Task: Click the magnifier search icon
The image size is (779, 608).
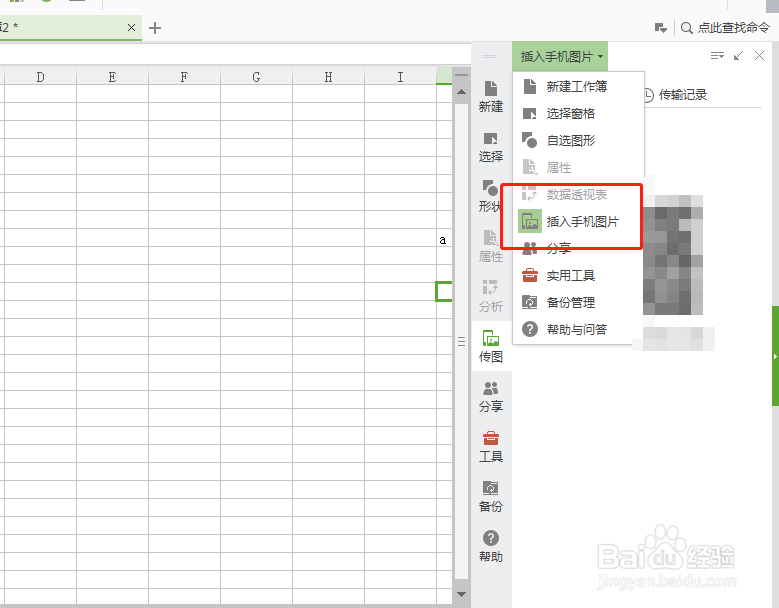Action: 687,28
